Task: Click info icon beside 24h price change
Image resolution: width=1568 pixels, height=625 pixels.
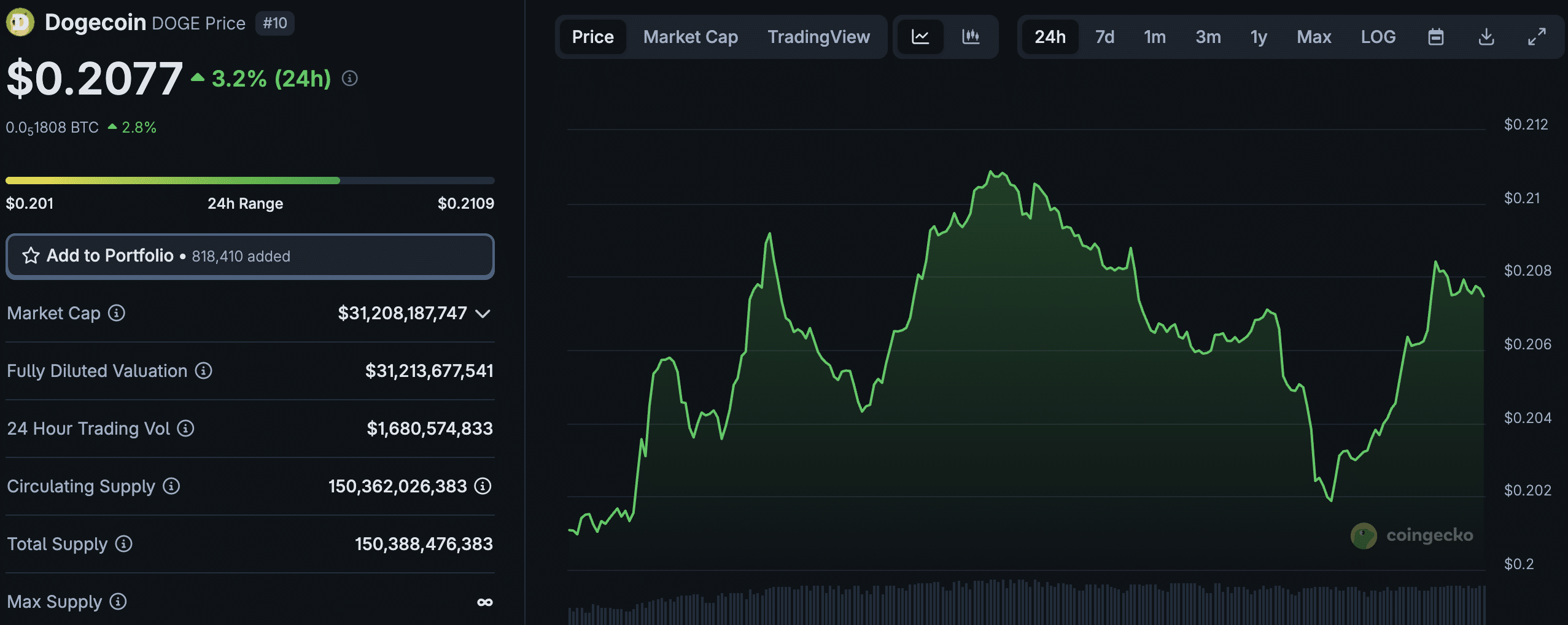Action: pos(350,79)
